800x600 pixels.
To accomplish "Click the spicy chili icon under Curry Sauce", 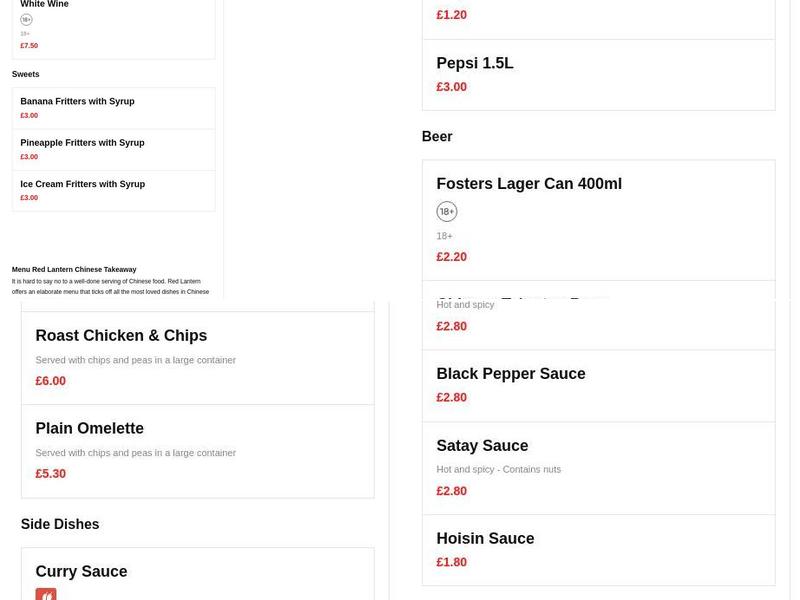I will tap(46, 594).
